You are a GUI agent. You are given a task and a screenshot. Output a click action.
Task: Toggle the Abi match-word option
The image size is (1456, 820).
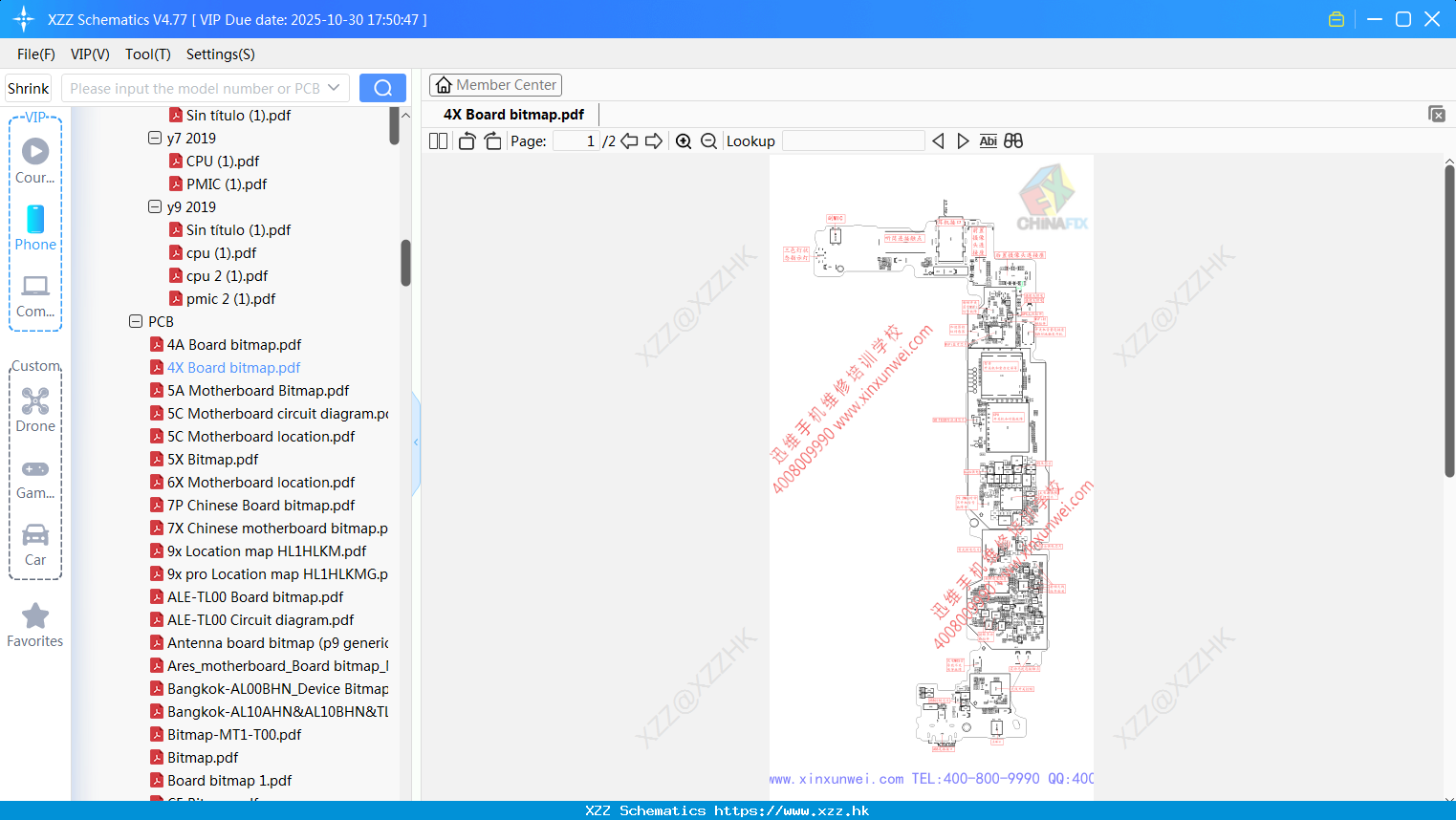pyautogui.click(x=988, y=141)
